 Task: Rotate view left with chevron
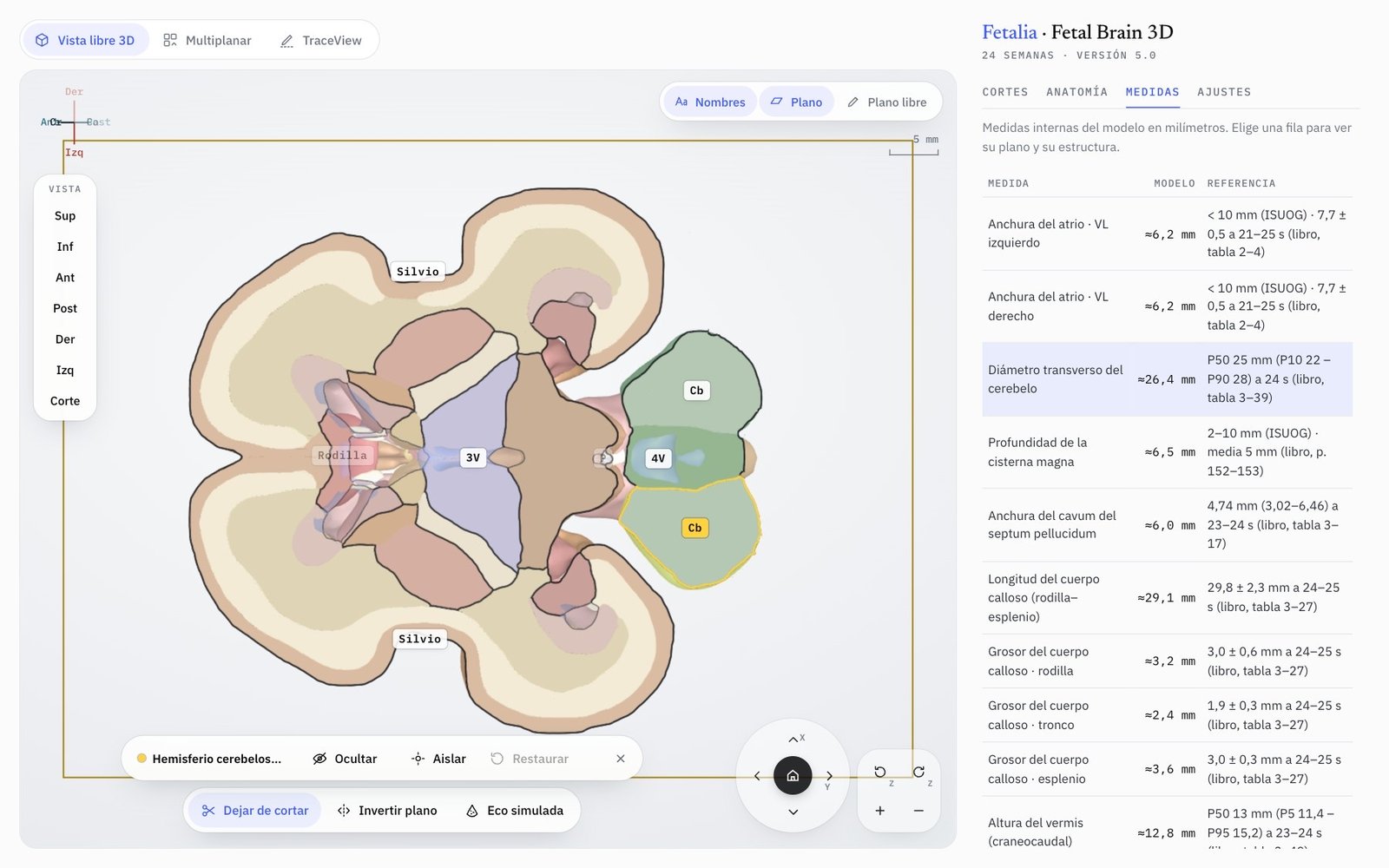pyautogui.click(x=757, y=776)
